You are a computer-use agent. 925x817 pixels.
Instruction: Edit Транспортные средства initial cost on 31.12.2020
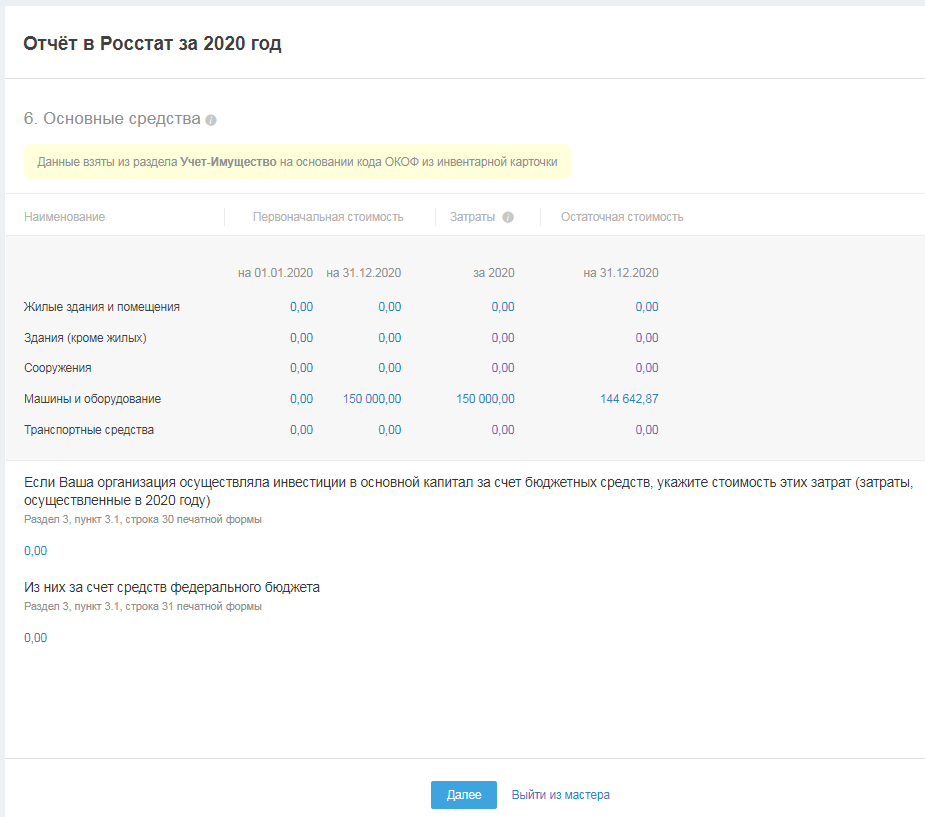click(x=389, y=430)
